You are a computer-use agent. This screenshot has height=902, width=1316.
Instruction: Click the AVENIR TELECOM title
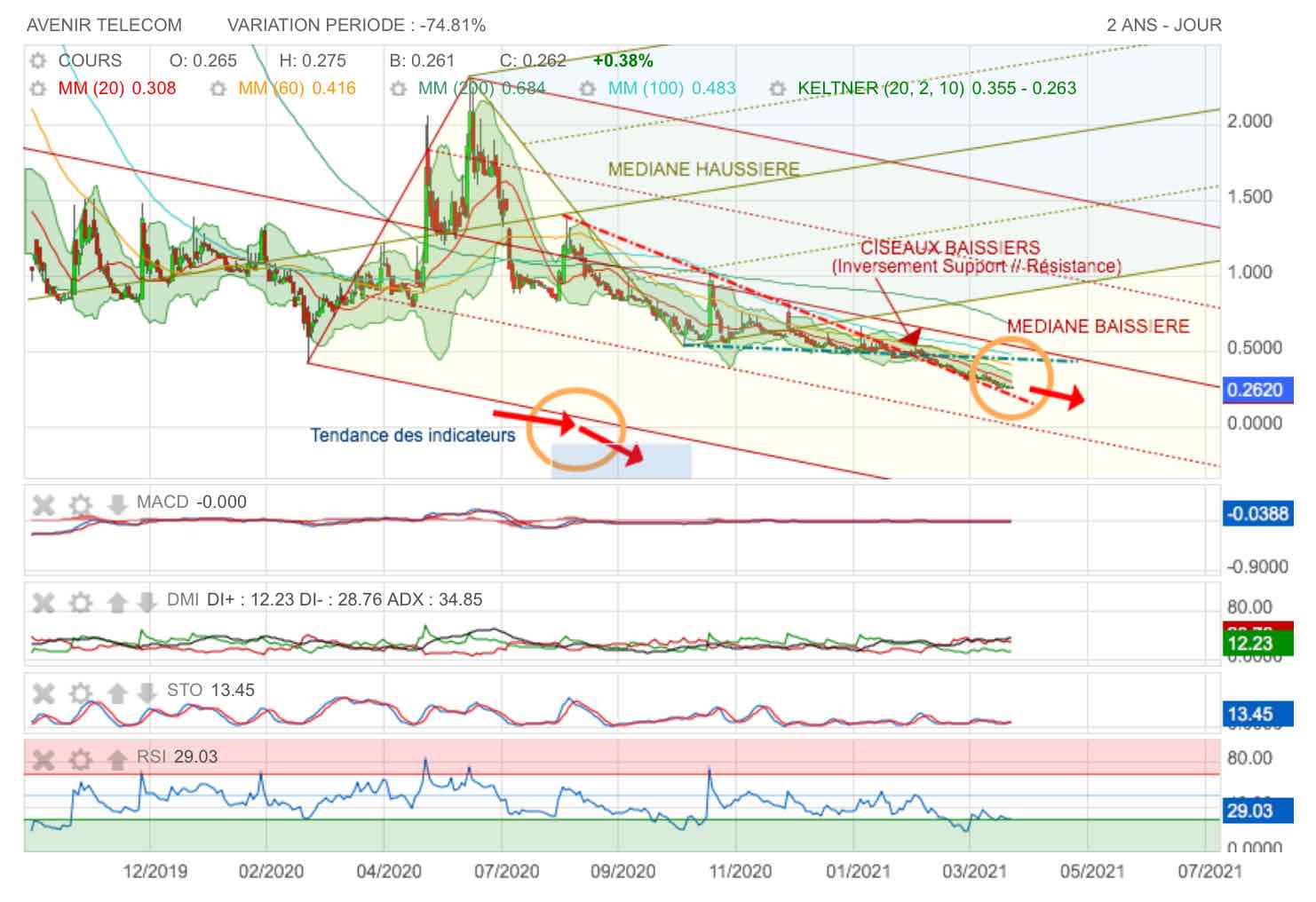click(x=104, y=25)
